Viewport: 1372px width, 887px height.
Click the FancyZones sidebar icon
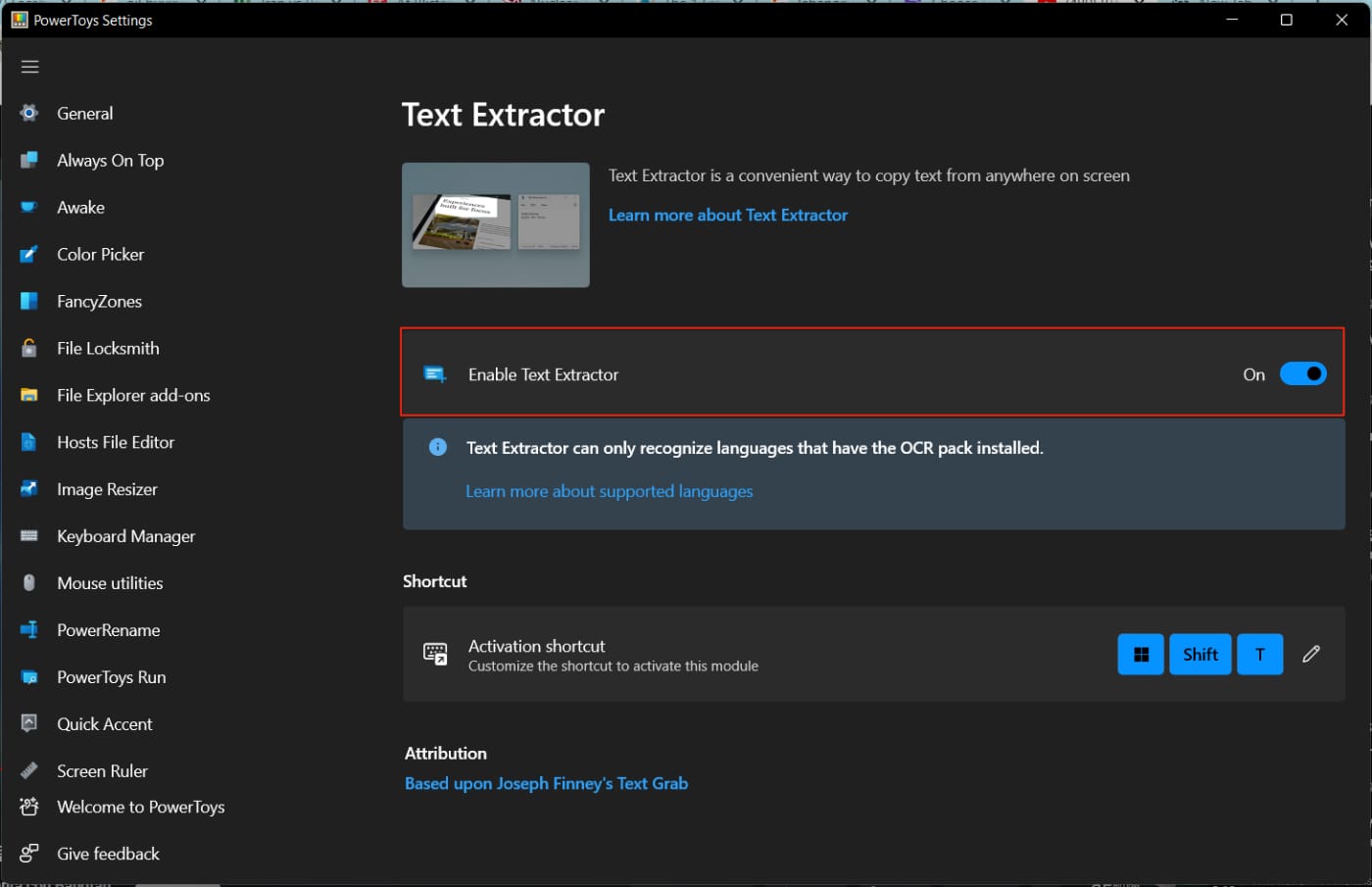[29, 302]
